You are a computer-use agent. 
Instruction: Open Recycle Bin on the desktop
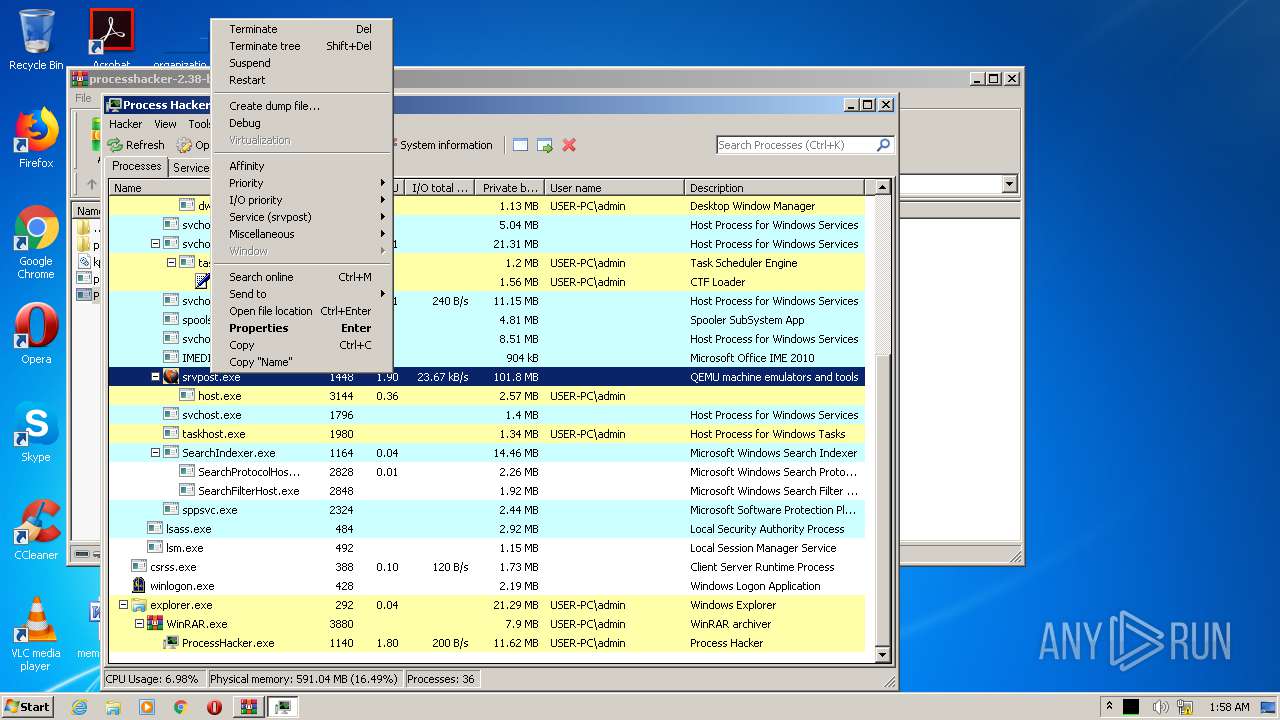(36, 40)
